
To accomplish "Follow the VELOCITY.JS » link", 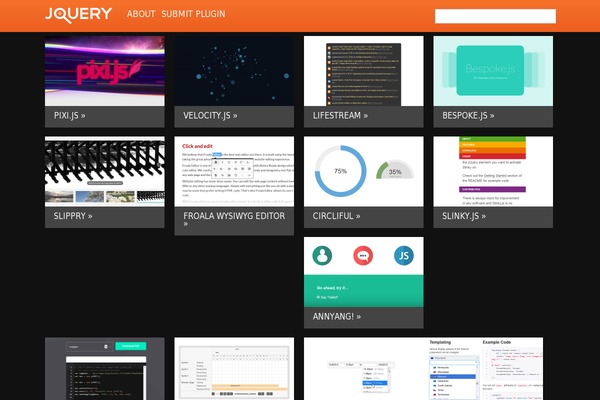I will (210, 116).
